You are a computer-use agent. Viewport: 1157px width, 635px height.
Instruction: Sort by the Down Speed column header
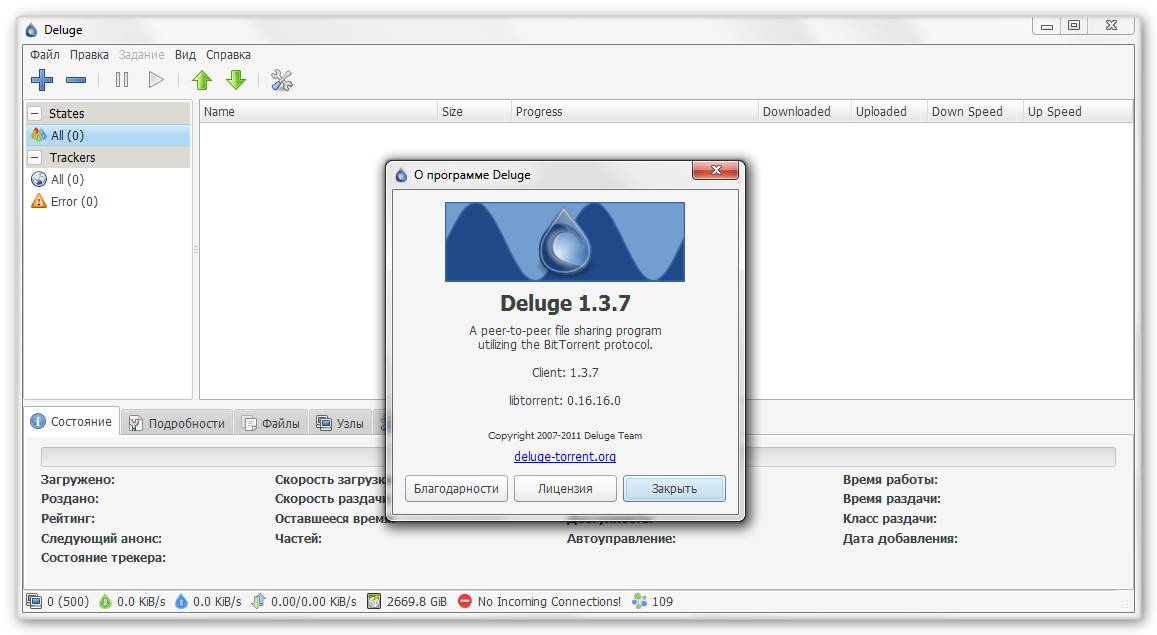[975, 111]
